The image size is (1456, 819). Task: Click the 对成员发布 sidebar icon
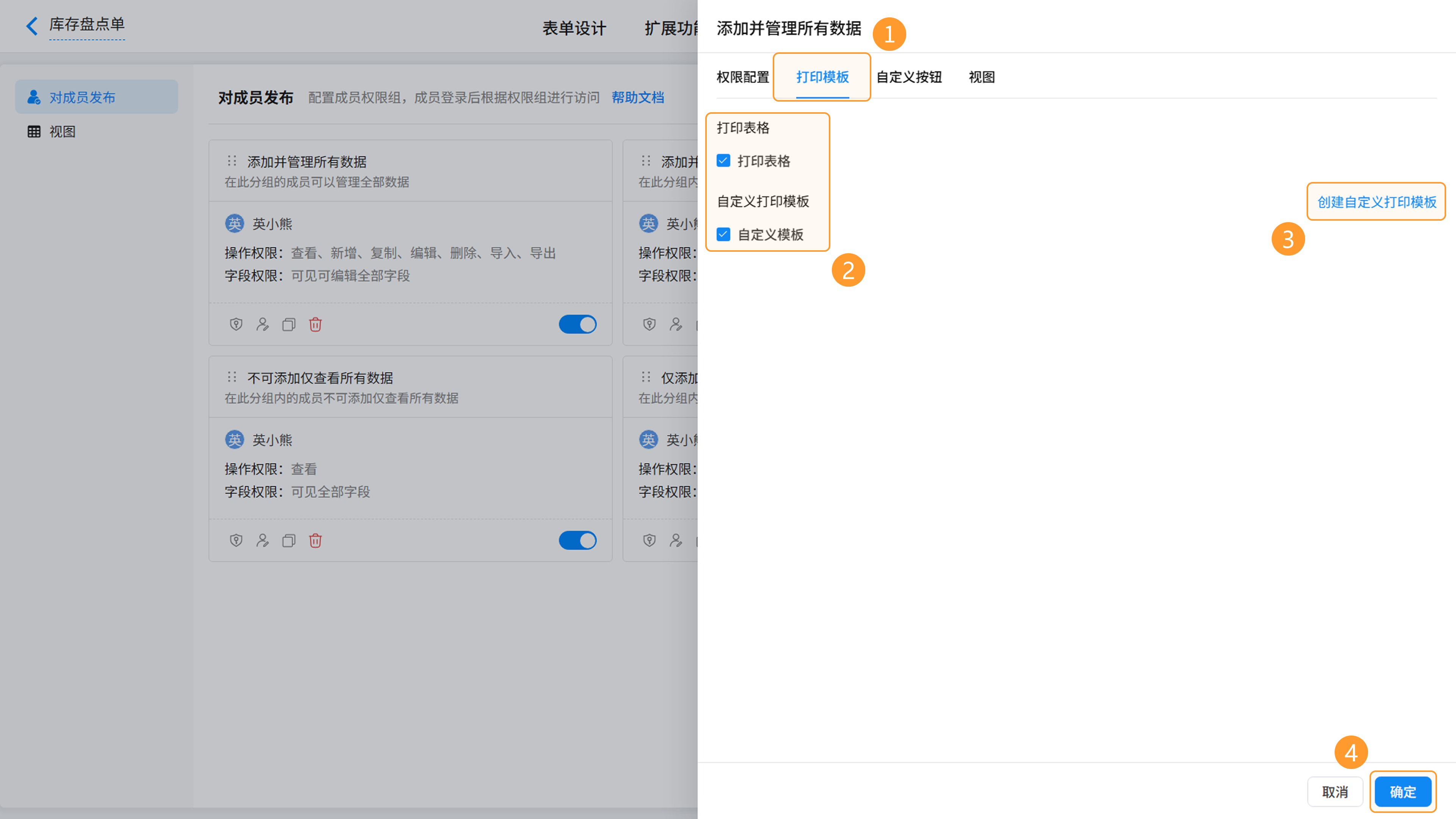point(34,97)
